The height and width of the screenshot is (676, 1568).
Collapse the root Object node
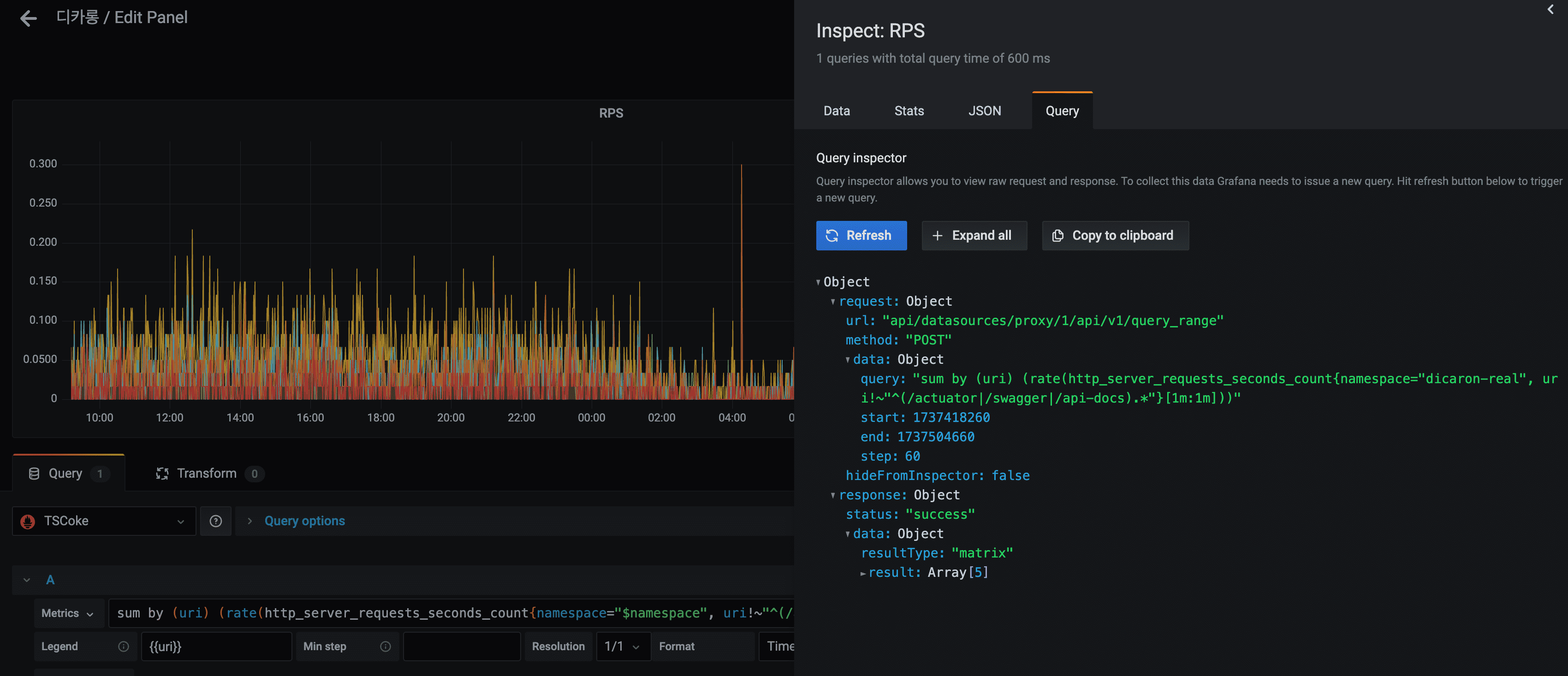click(818, 282)
